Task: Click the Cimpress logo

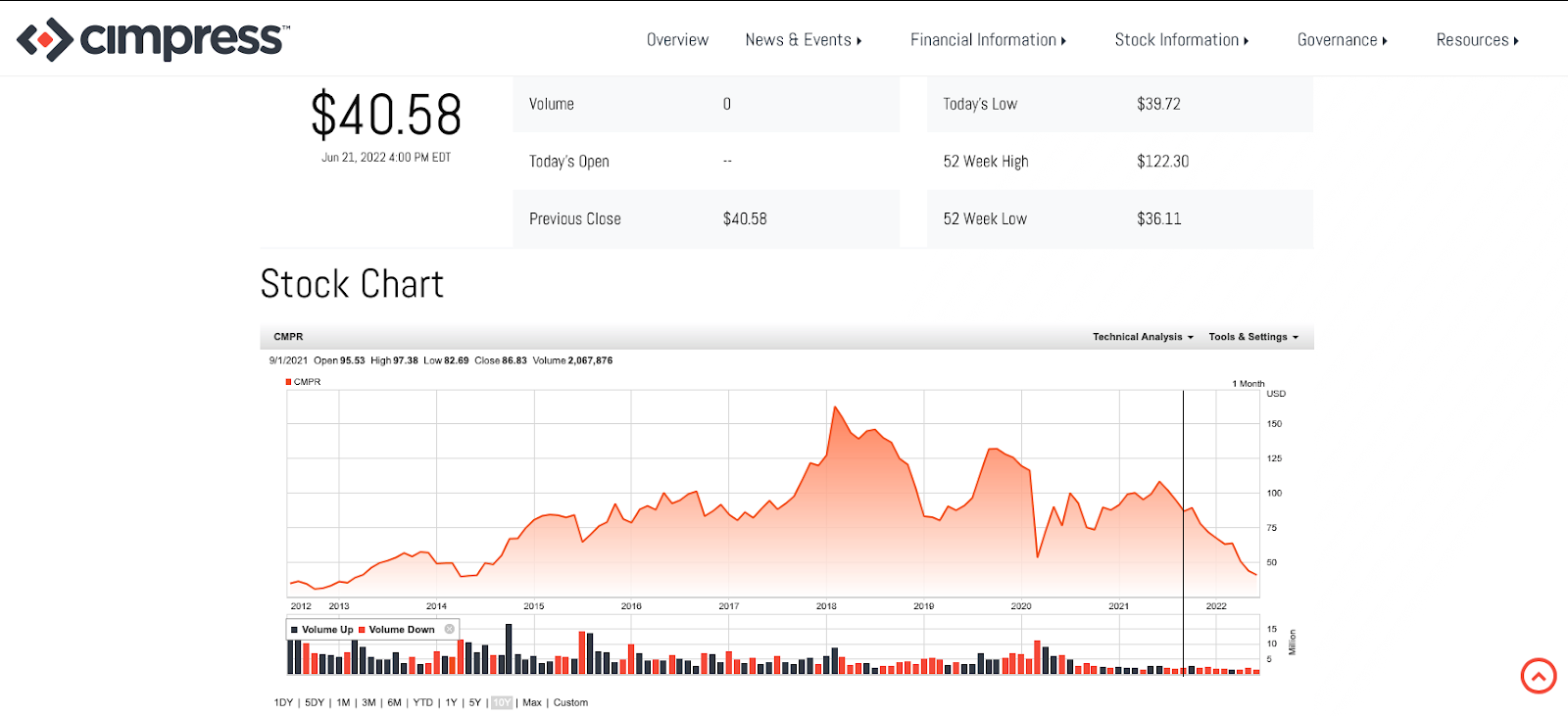Action: pyautogui.click(x=153, y=39)
